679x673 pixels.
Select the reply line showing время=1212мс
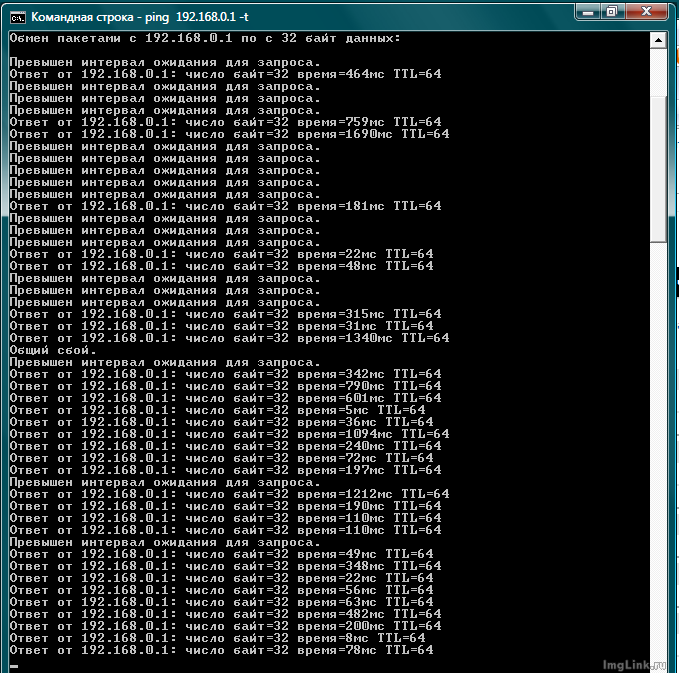pos(230,494)
